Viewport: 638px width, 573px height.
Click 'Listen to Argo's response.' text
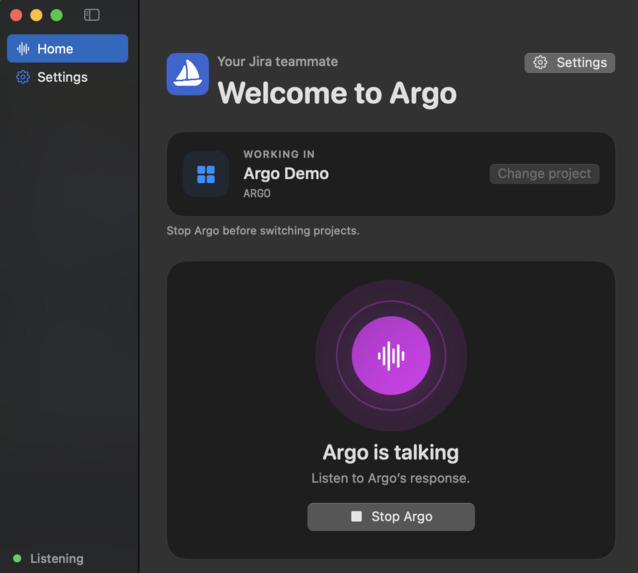(x=391, y=478)
